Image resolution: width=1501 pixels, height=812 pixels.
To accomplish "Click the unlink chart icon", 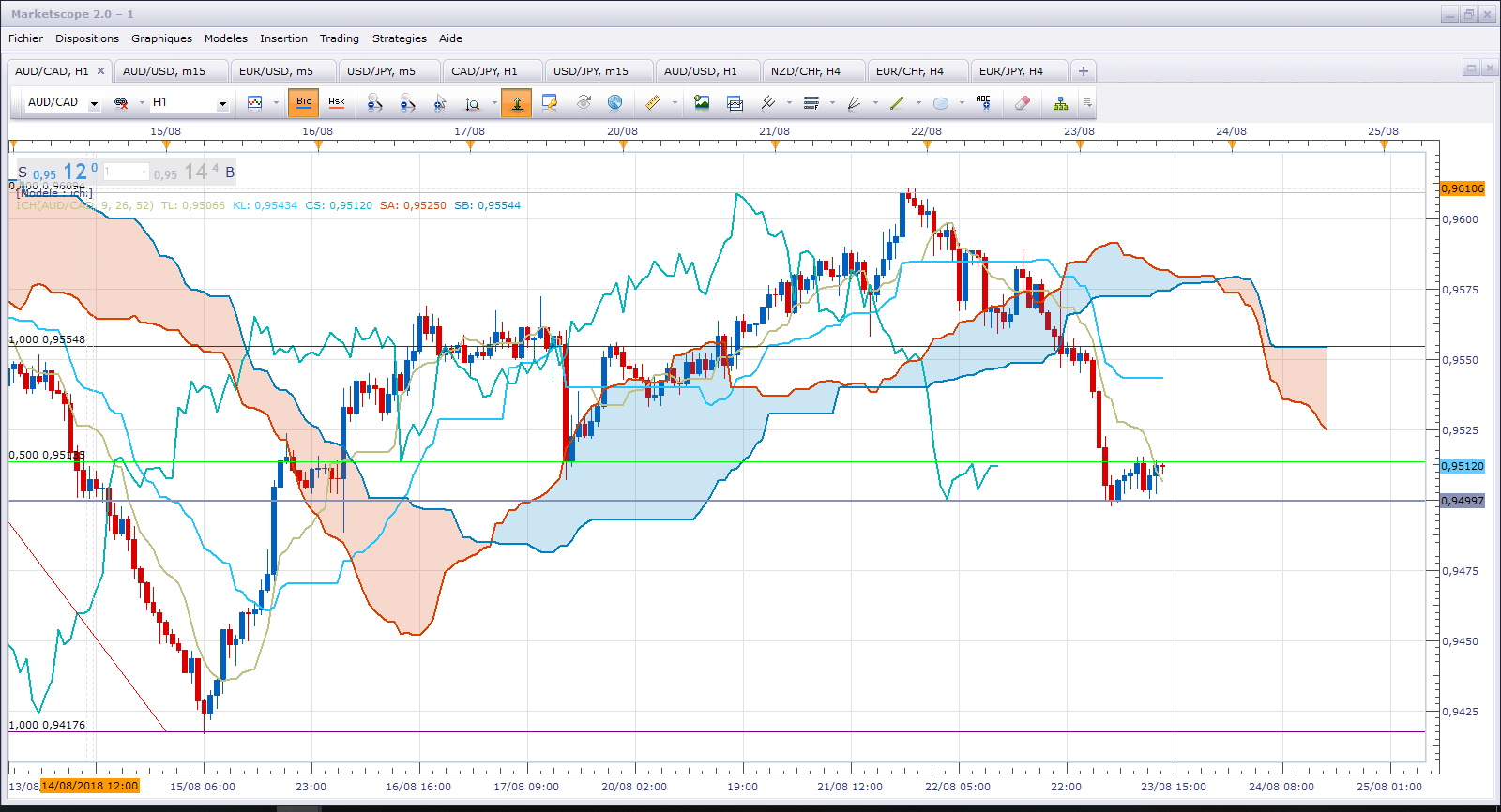I will coord(121,103).
